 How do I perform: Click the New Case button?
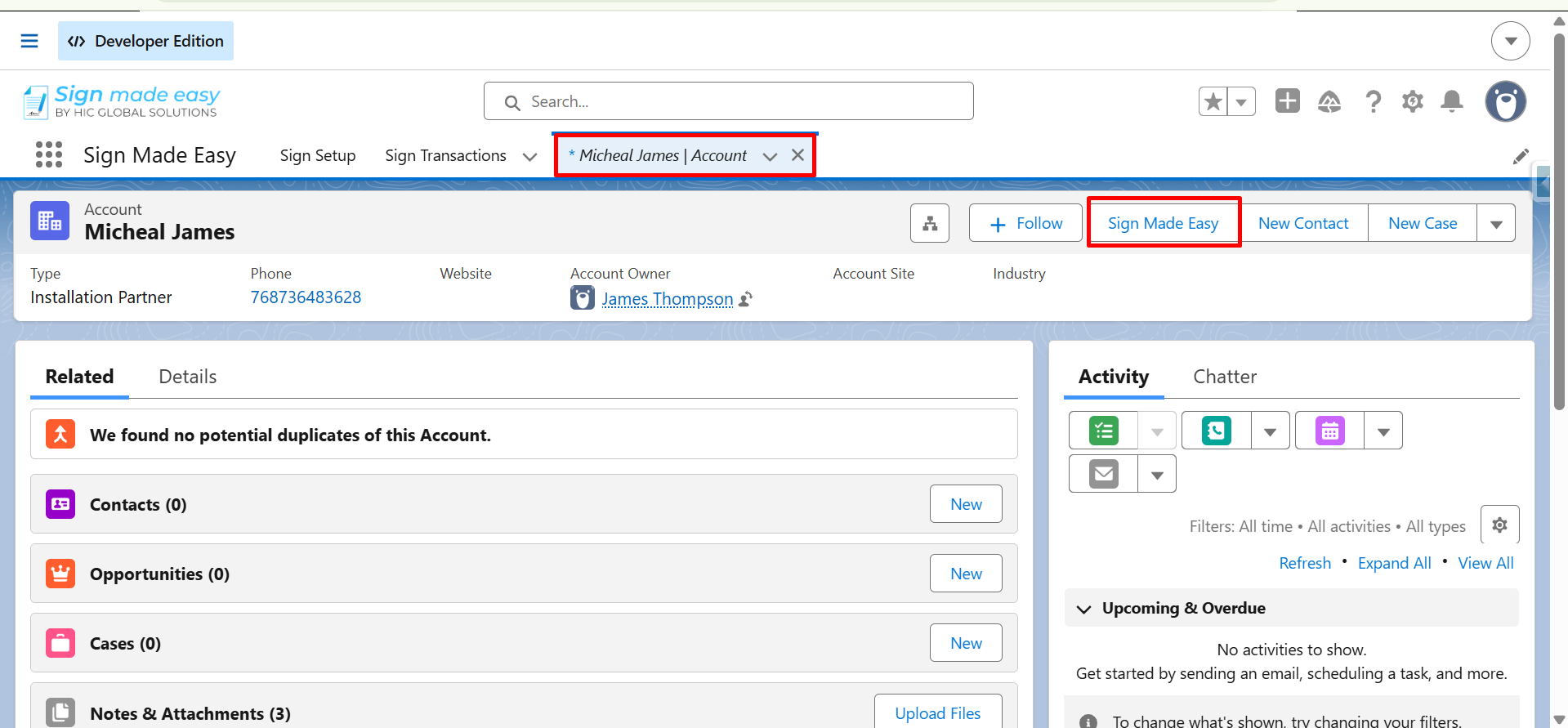click(x=1423, y=223)
